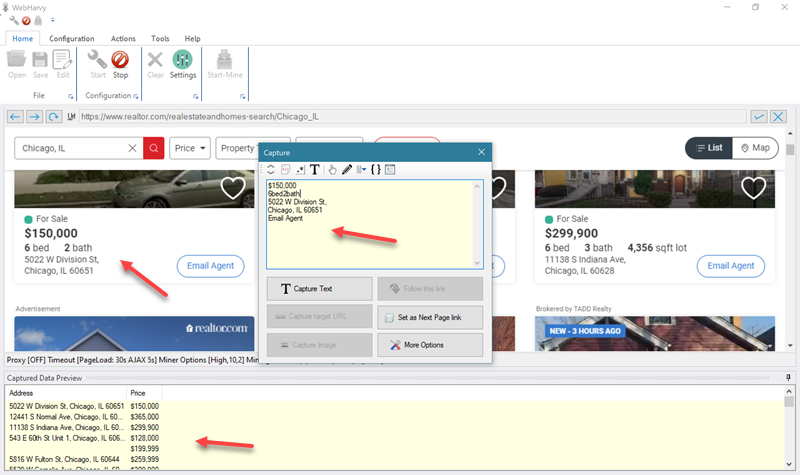
Task: Click the page vertical scrollbar
Action: click(x=791, y=250)
